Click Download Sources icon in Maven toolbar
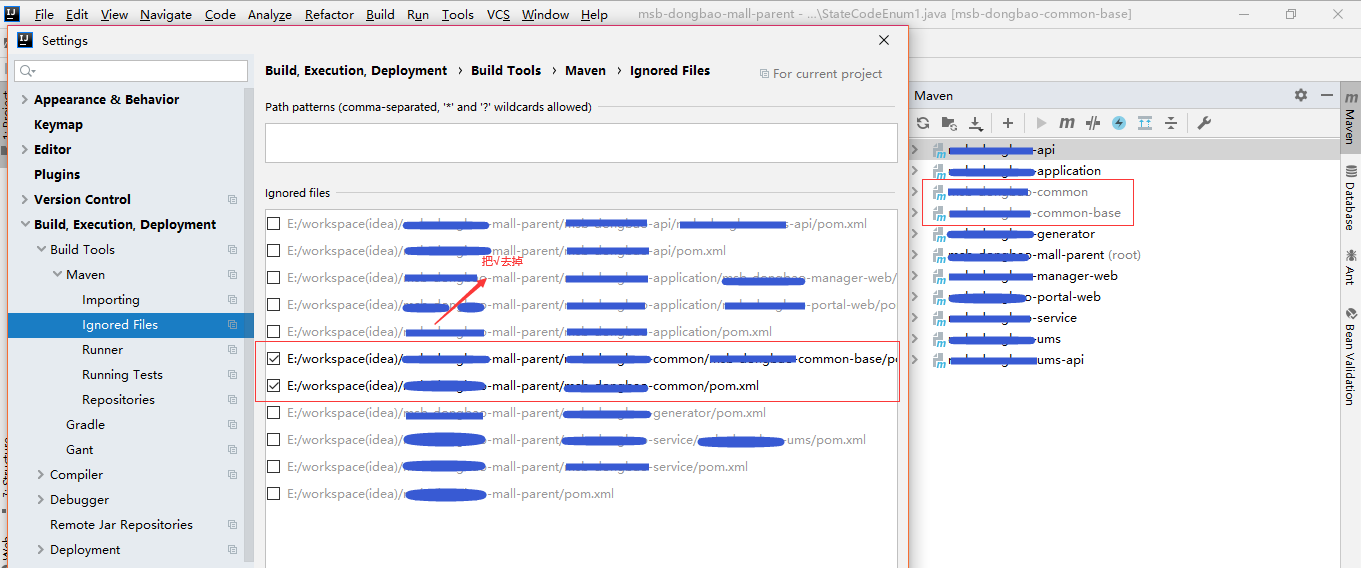The width and height of the screenshot is (1361, 568). tap(975, 123)
